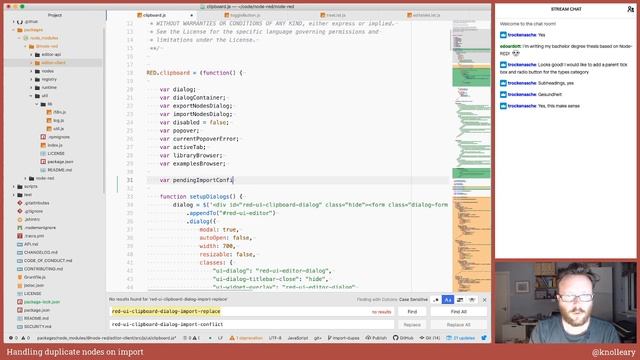Open SECURITY.md in project tree
The width and height of the screenshot is (640, 360).
coord(37,327)
